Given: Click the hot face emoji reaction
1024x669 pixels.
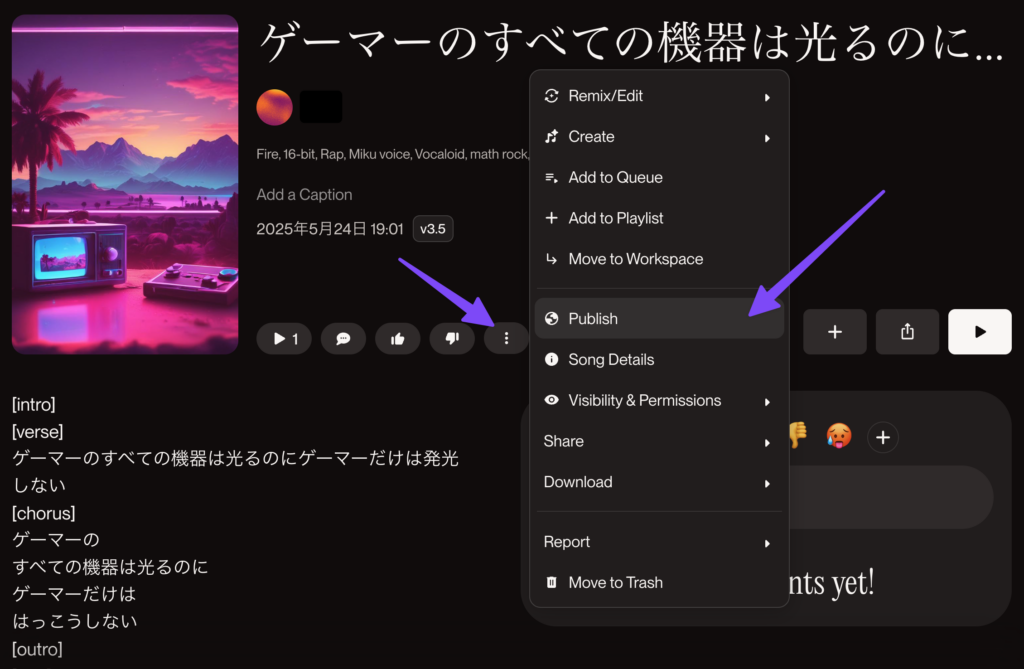Looking at the screenshot, I should tap(838, 436).
